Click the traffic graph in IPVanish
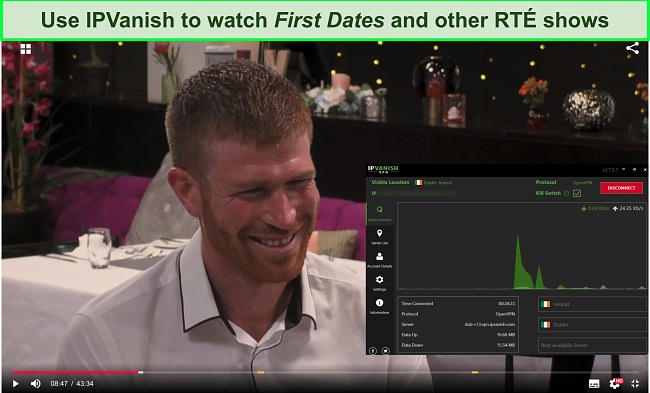 click(x=521, y=246)
